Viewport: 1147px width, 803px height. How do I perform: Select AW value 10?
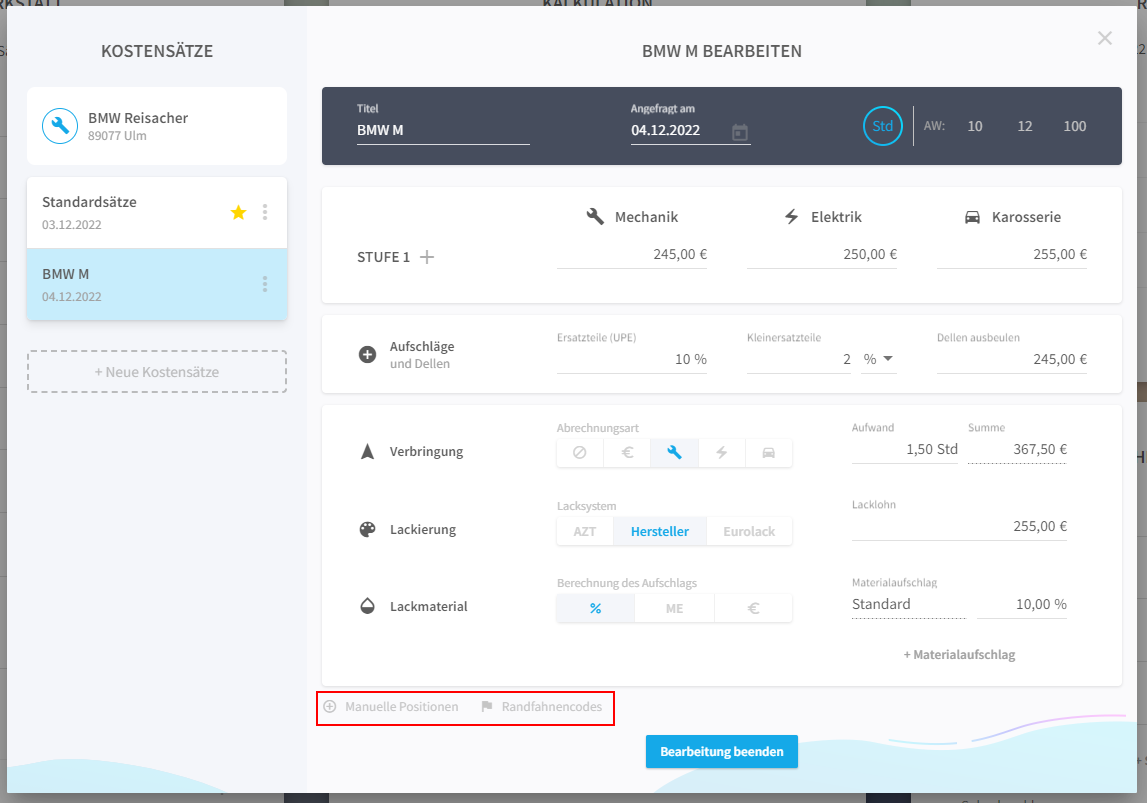(974, 126)
